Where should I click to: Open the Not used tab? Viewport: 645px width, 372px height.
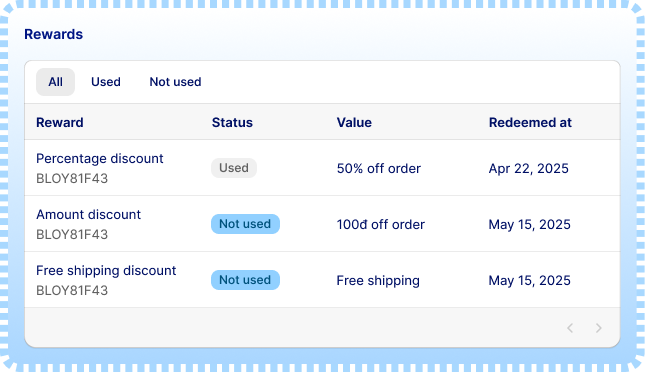tap(175, 82)
